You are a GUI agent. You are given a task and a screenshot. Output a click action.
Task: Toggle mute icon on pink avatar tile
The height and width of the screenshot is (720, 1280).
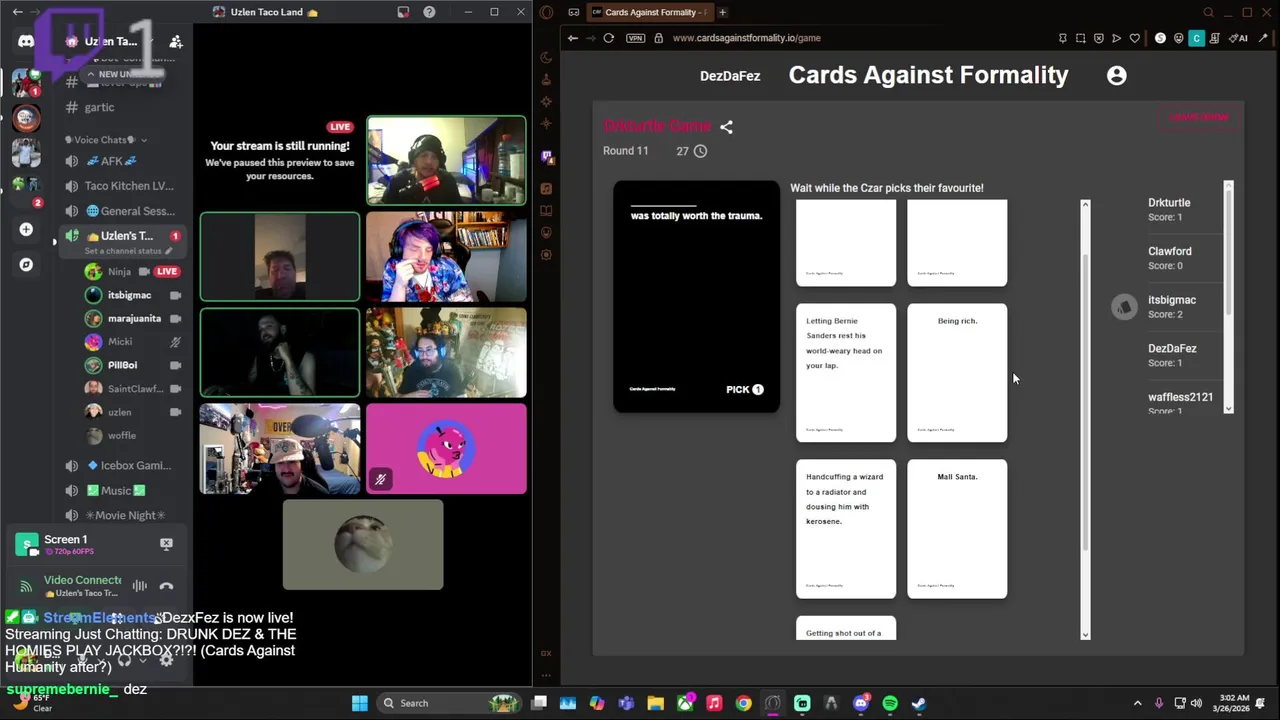[380, 480]
